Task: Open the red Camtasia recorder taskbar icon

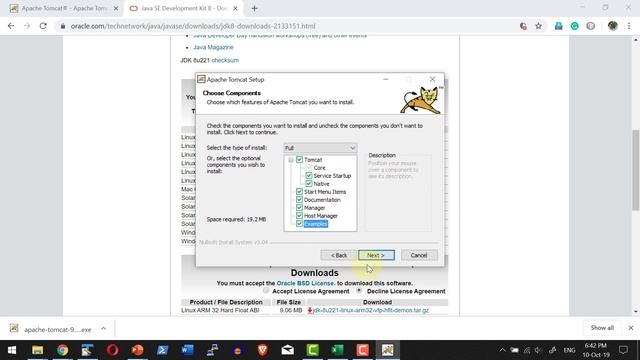Action: [362, 350]
